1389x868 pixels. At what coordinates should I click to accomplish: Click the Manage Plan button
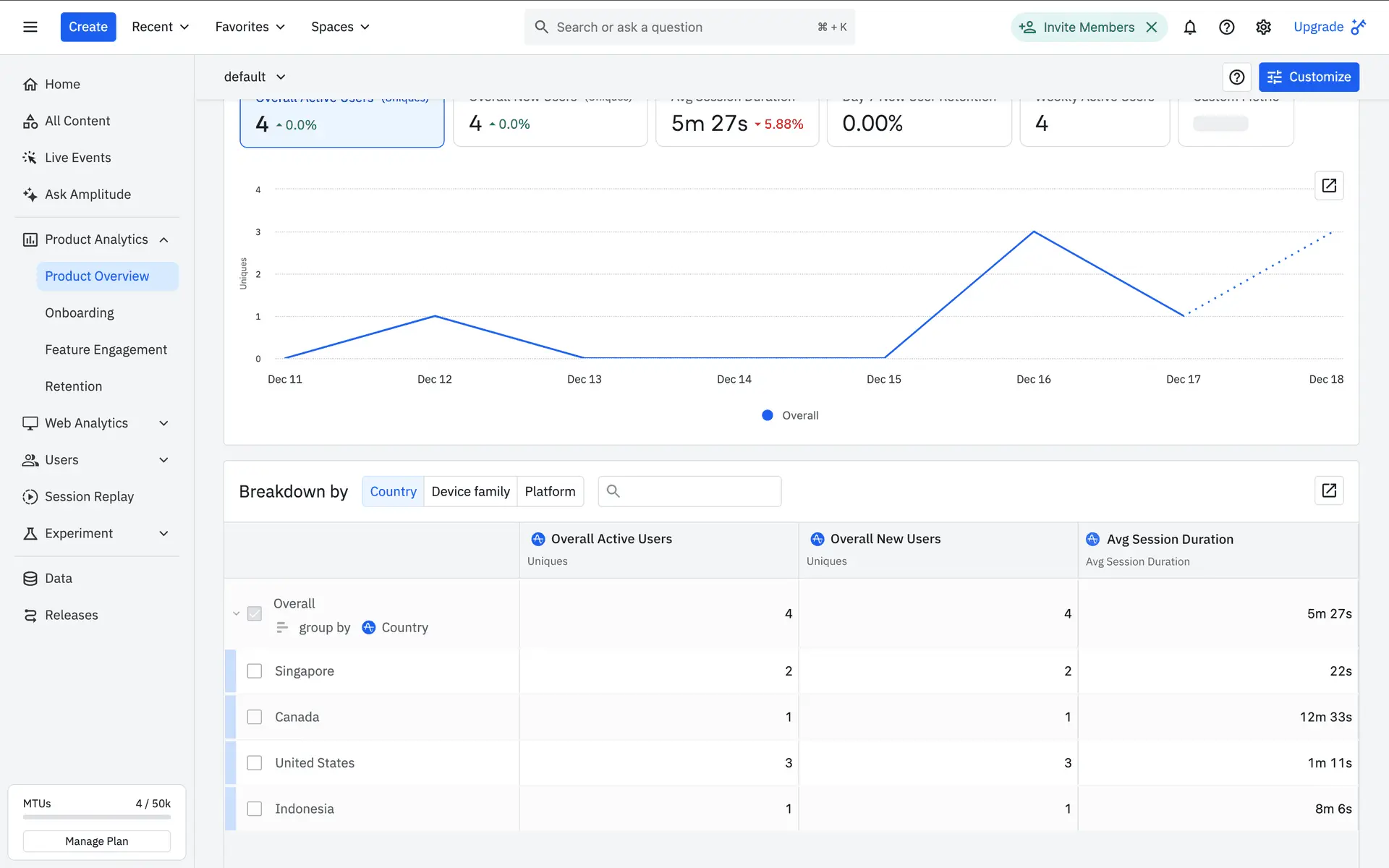pyautogui.click(x=97, y=841)
